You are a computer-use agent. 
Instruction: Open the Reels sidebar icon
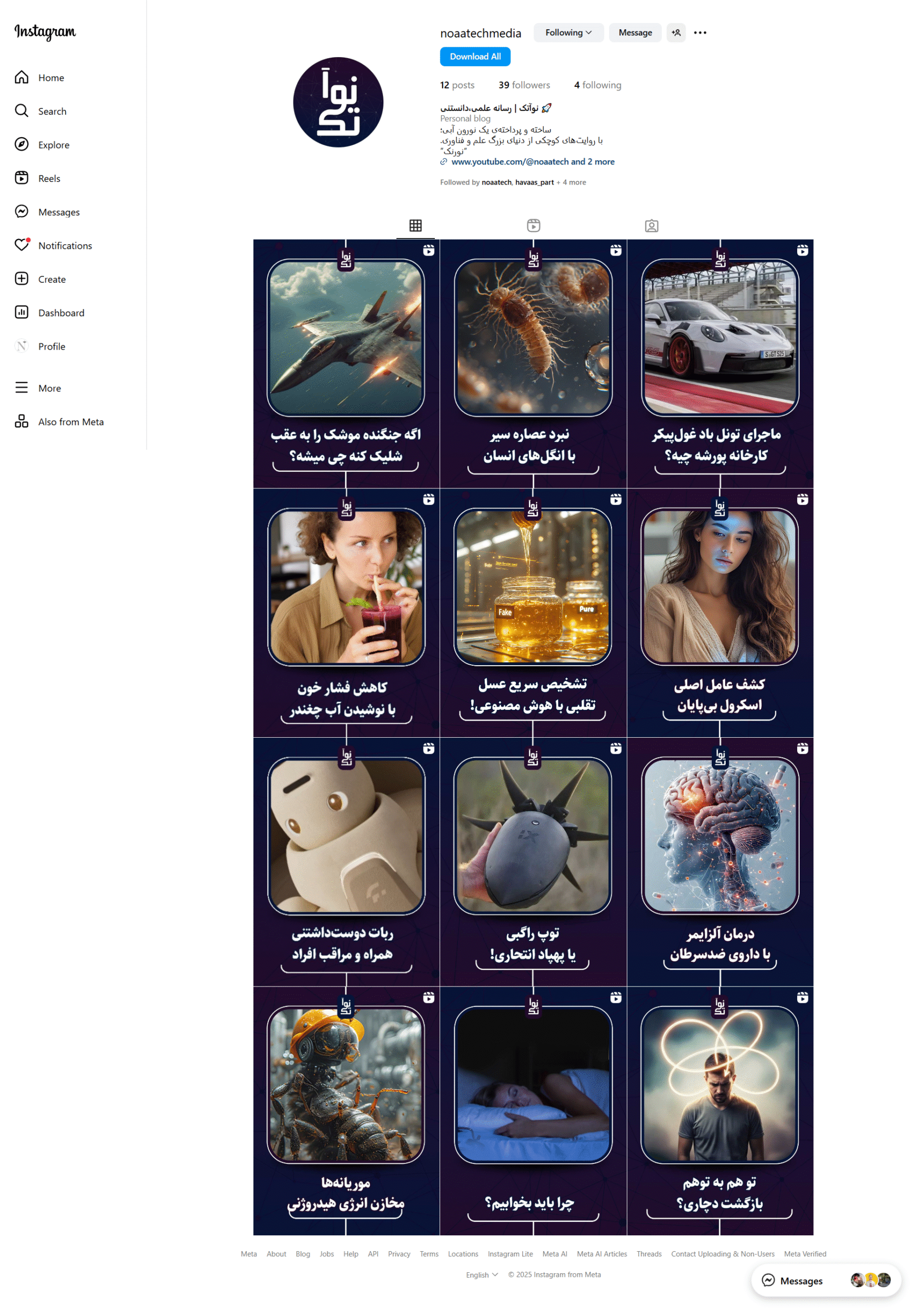(x=21, y=178)
